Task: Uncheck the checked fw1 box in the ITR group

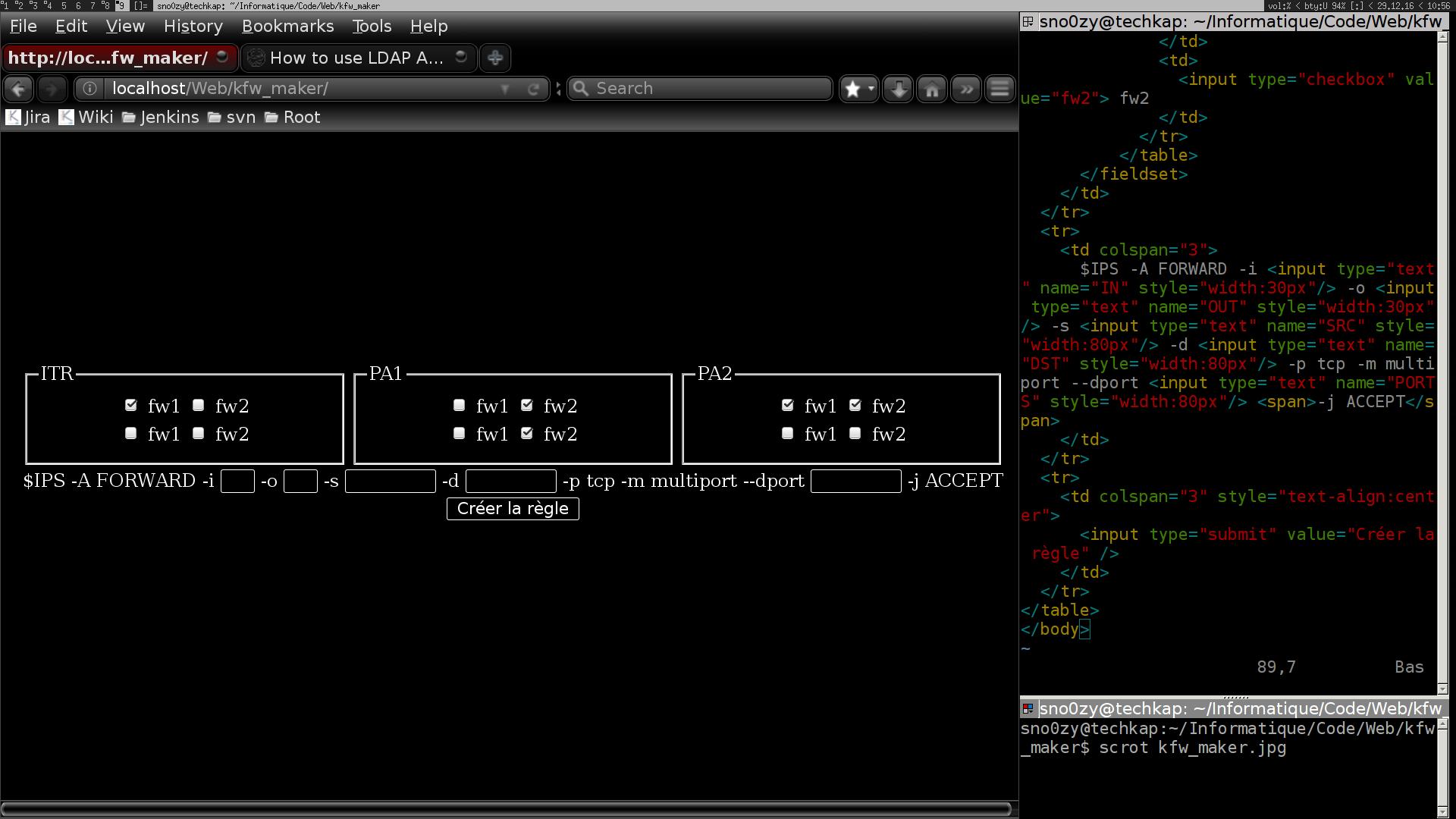Action: 131,405
